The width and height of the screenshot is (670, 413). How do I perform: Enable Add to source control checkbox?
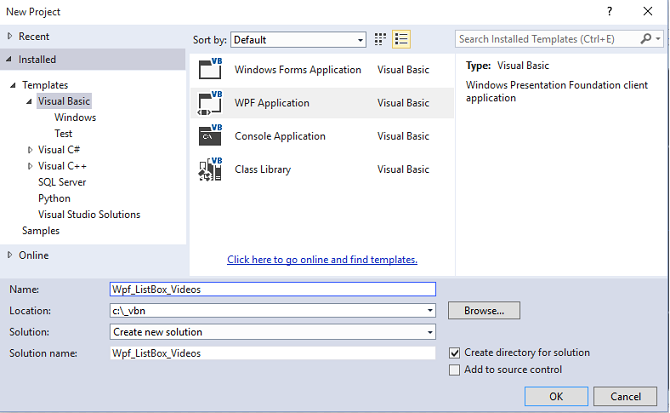click(x=454, y=369)
